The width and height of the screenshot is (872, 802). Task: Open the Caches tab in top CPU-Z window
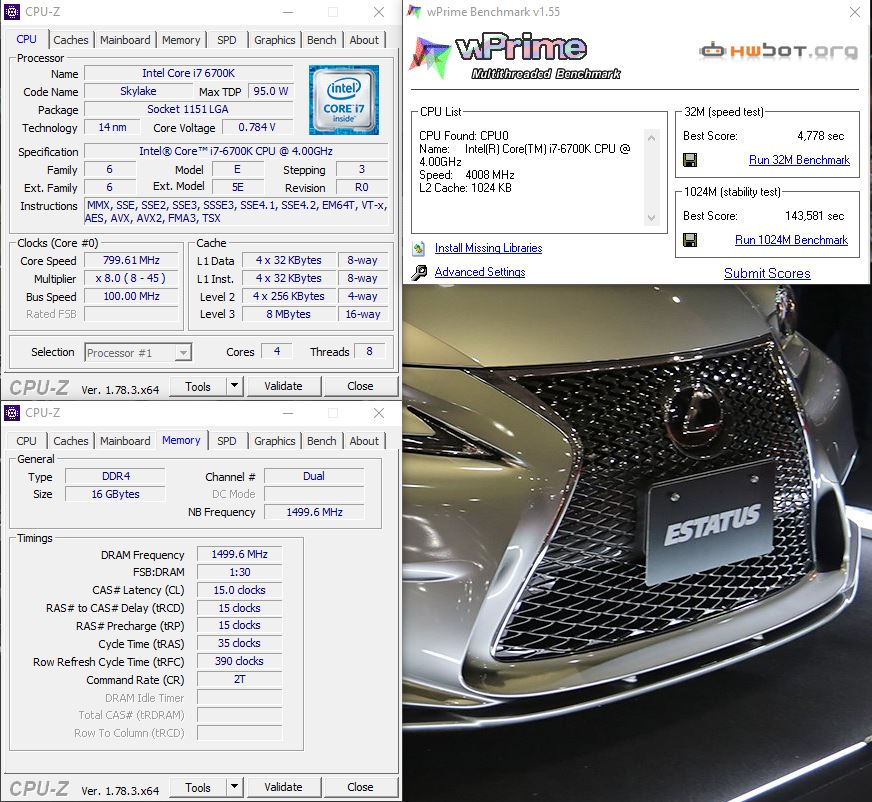click(71, 40)
